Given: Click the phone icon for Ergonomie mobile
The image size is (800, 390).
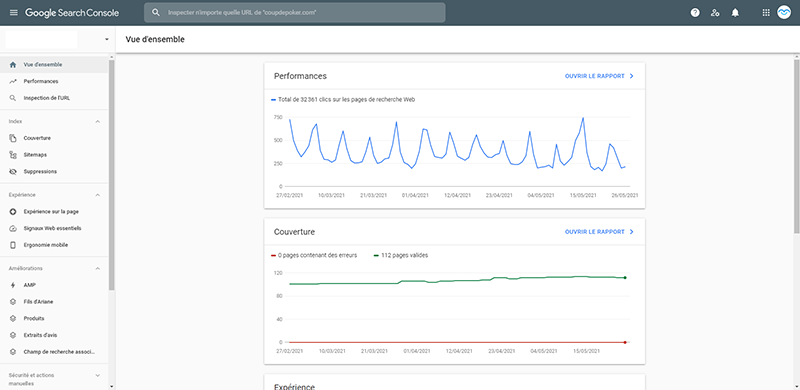Looking at the screenshot, I should (13, 245).
